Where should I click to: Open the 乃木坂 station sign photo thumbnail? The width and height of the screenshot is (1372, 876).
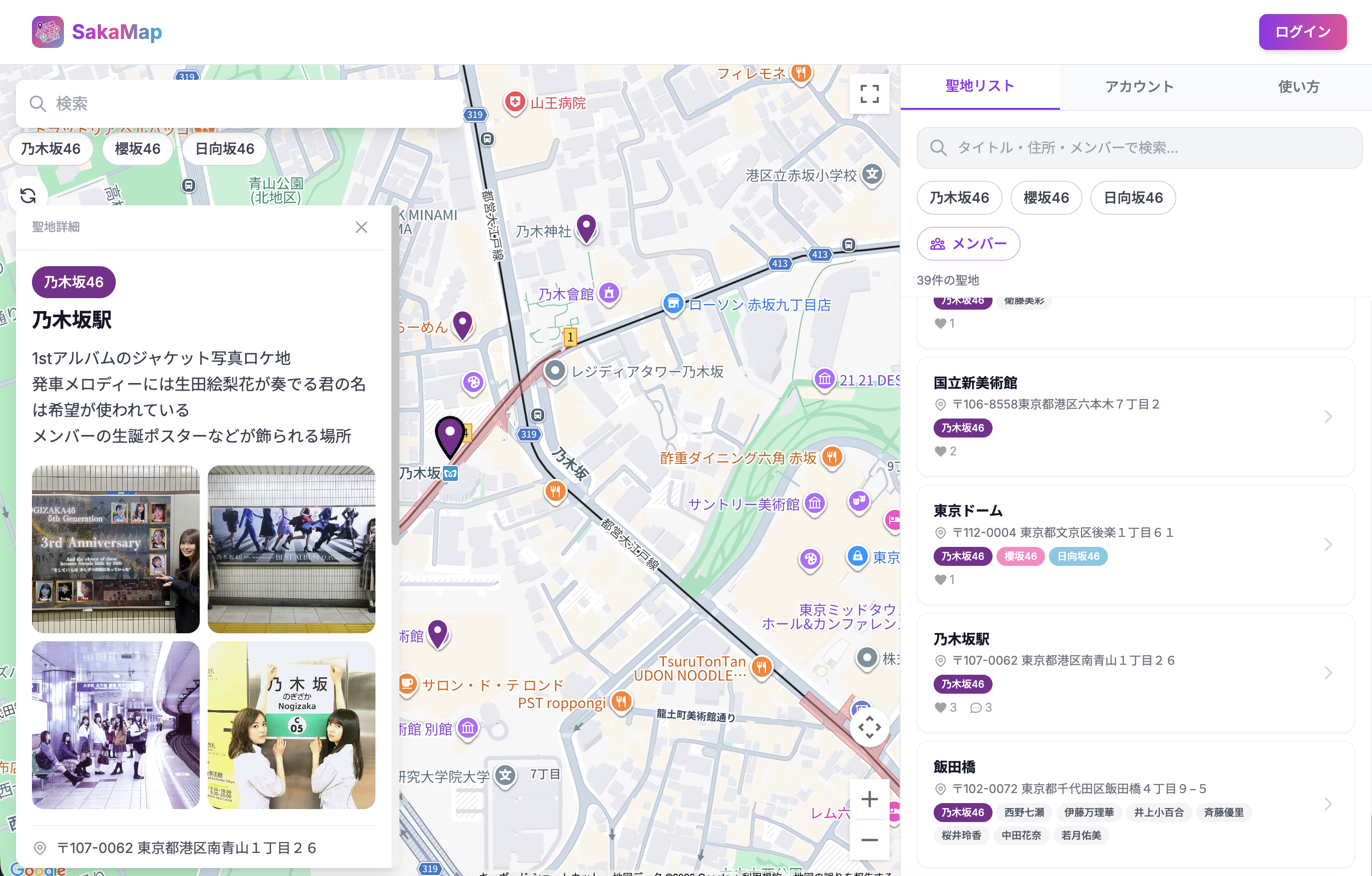[291, 724]
